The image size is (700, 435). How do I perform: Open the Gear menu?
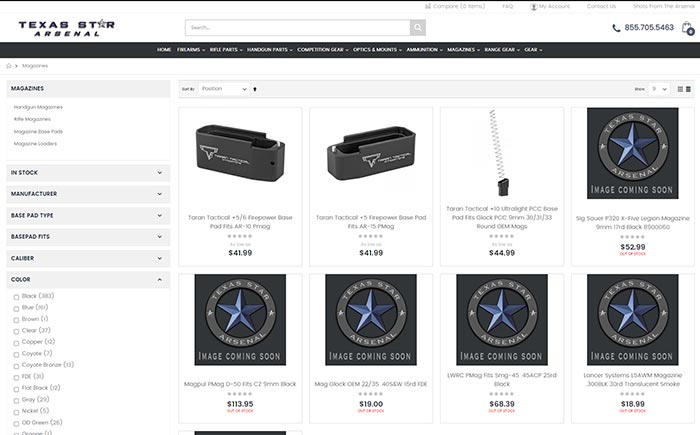(533, 50)
